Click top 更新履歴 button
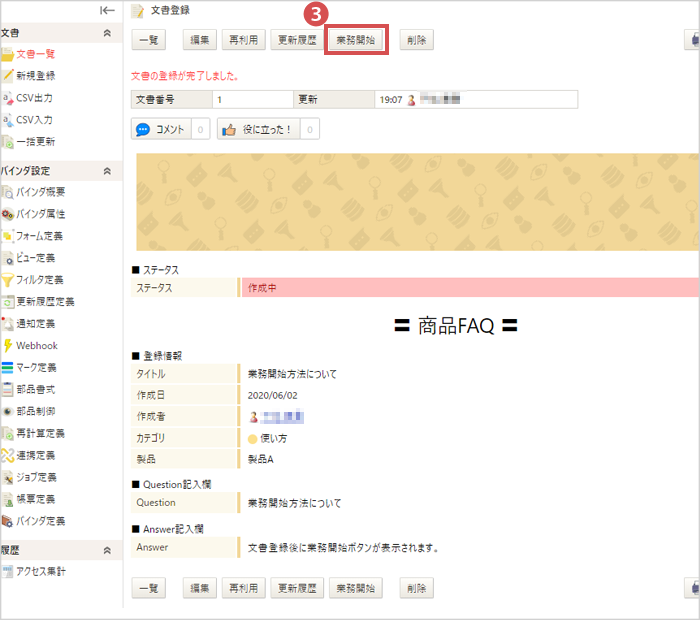Viewport: 700px width, 620px height. [297, 40]
